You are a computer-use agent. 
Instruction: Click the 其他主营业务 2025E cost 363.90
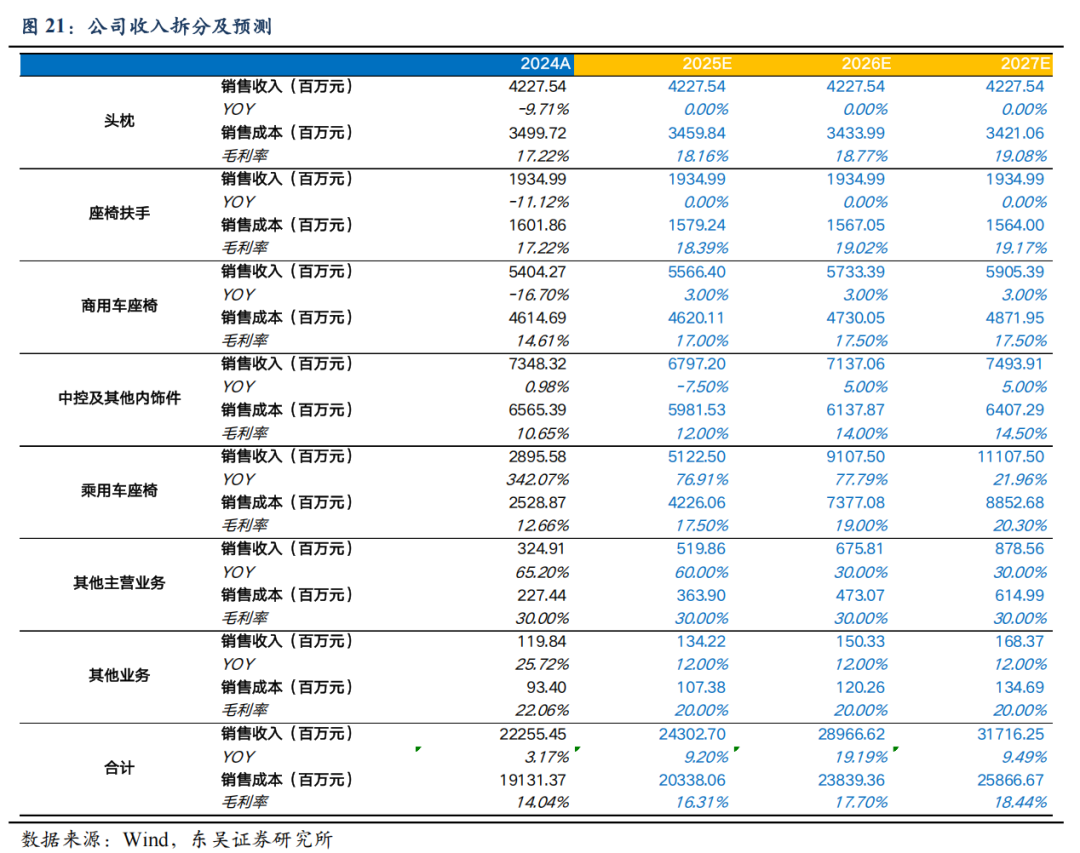(x=700, y=595)
